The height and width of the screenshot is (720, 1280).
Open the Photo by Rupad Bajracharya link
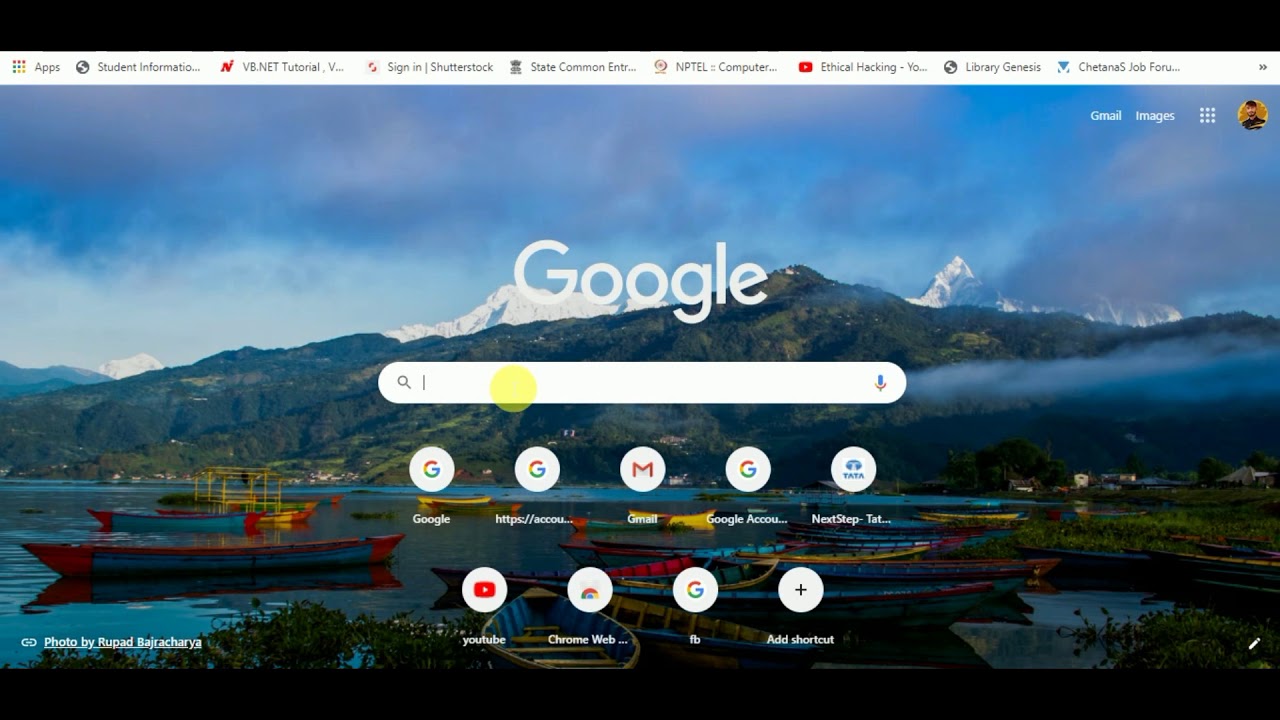pos(122,642)
